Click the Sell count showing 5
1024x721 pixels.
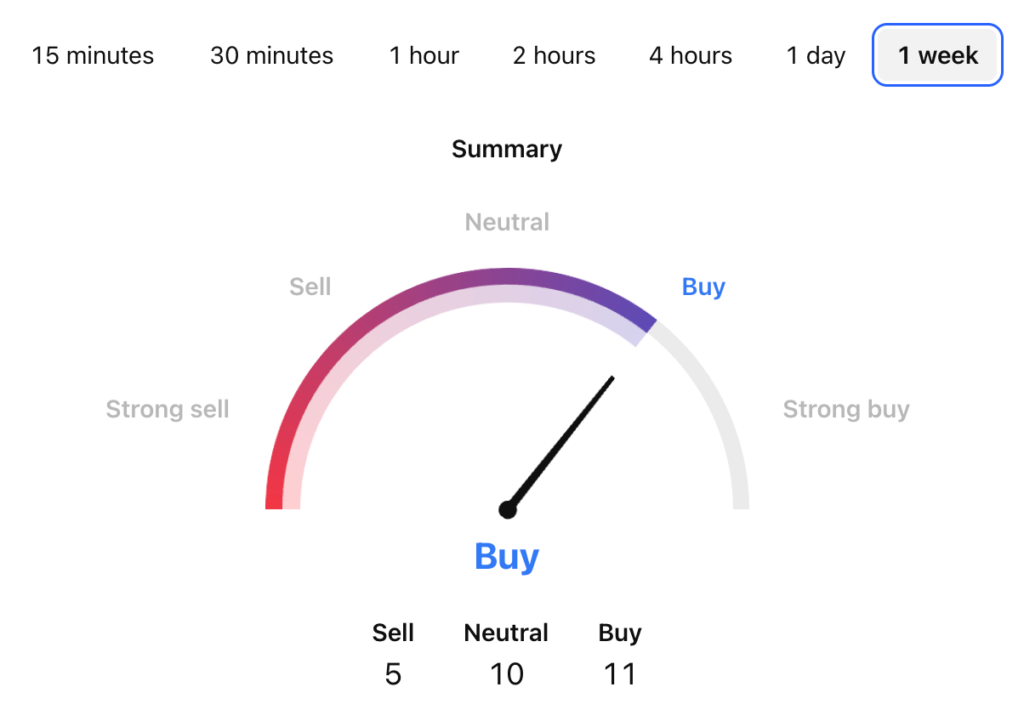(x=393, y=674)
